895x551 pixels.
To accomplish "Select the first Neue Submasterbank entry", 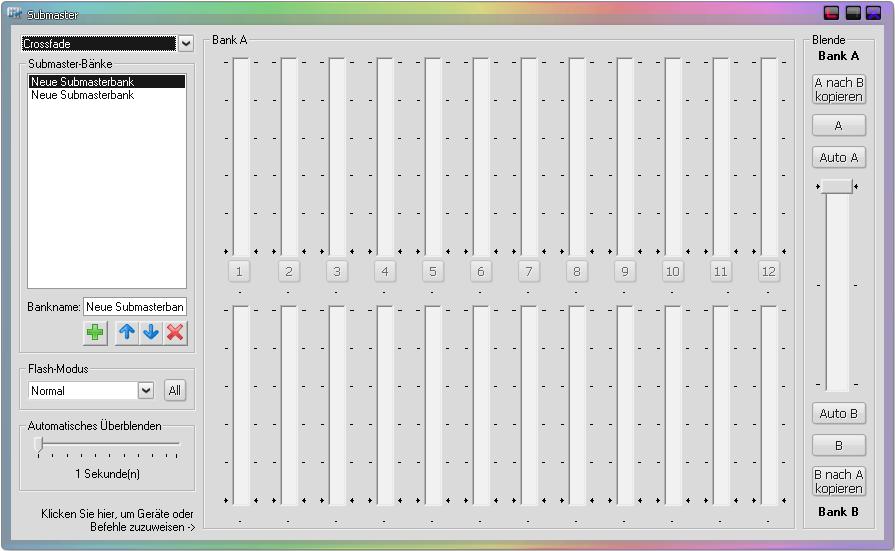I will pos(106,82).
